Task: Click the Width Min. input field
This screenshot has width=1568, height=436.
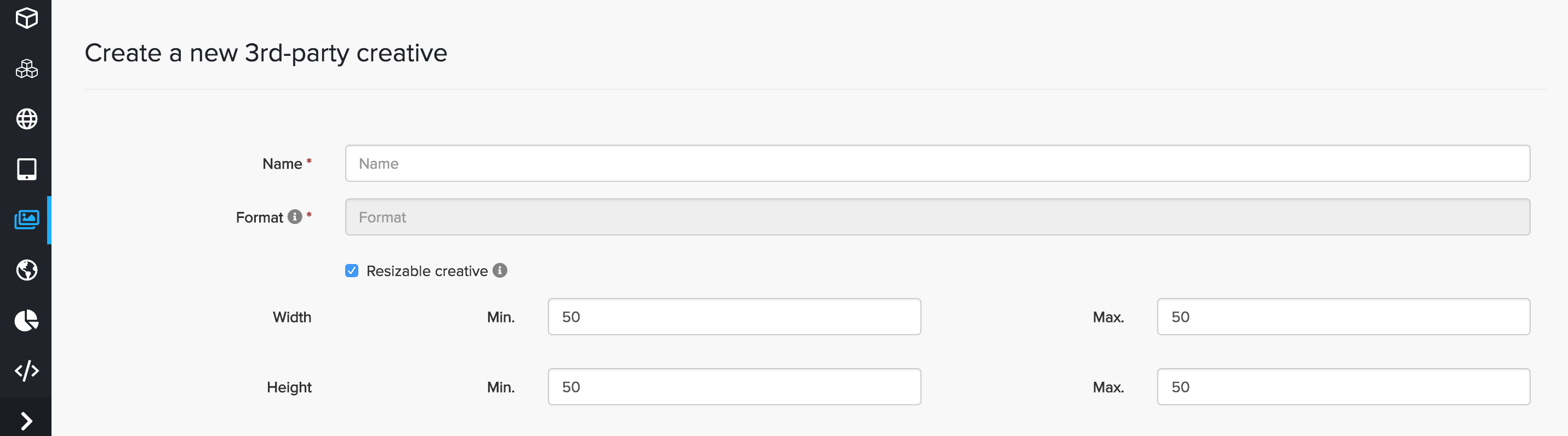Action: coord(734,317)
